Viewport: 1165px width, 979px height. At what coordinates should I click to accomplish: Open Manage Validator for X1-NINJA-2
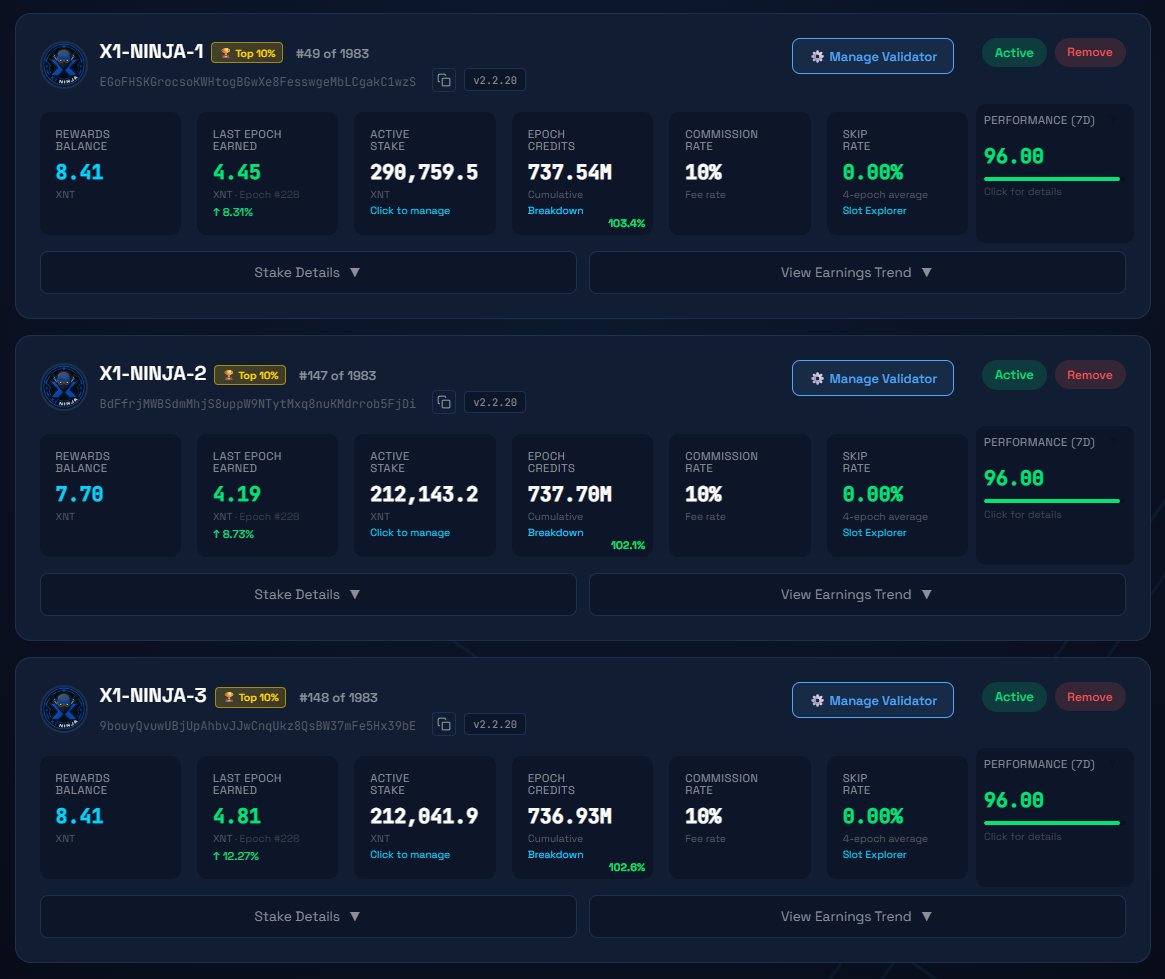(x=873, y=378)
